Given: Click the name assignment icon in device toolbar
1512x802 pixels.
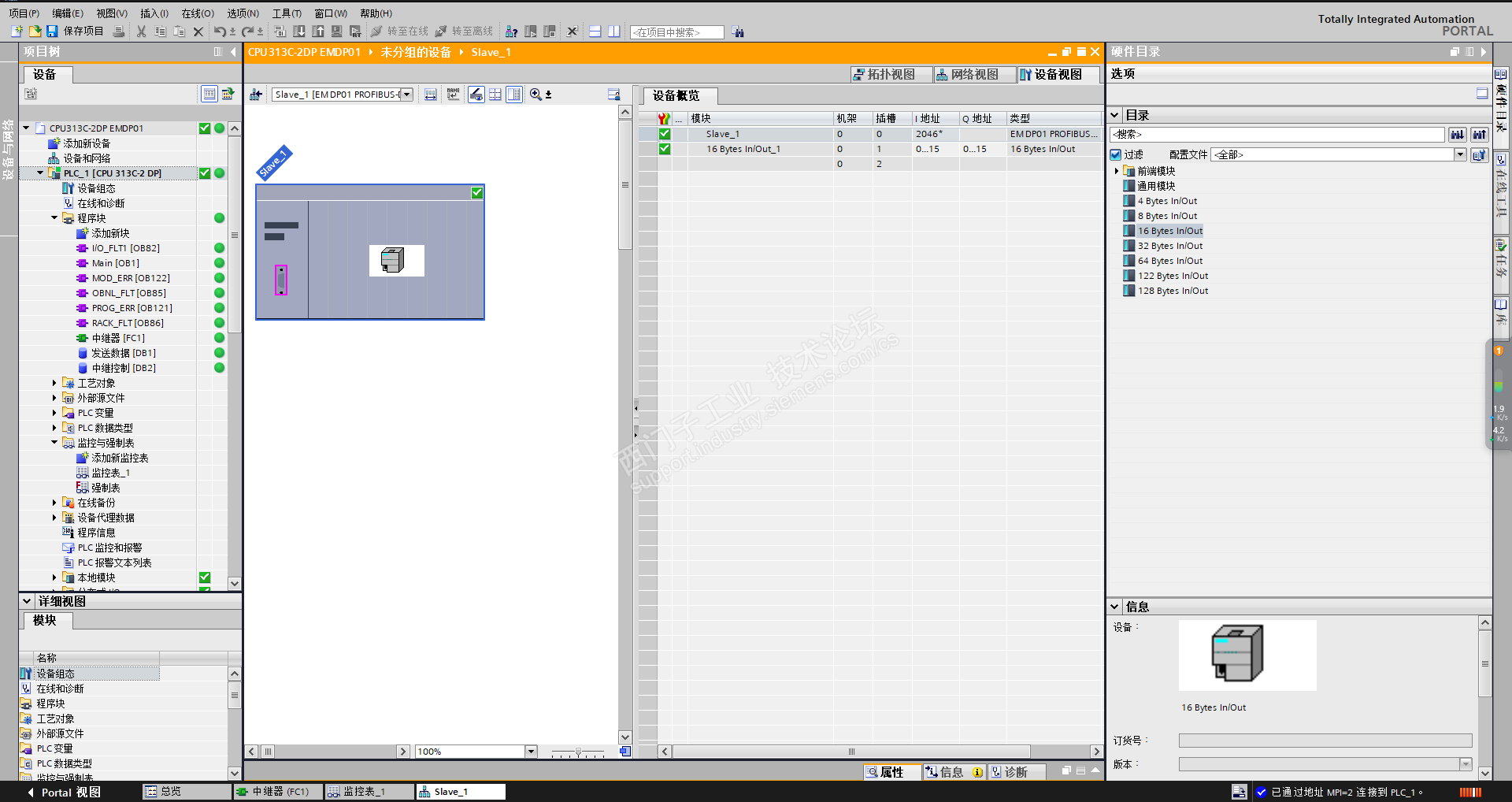Looking at the screenshot, I should click(453, 95).
